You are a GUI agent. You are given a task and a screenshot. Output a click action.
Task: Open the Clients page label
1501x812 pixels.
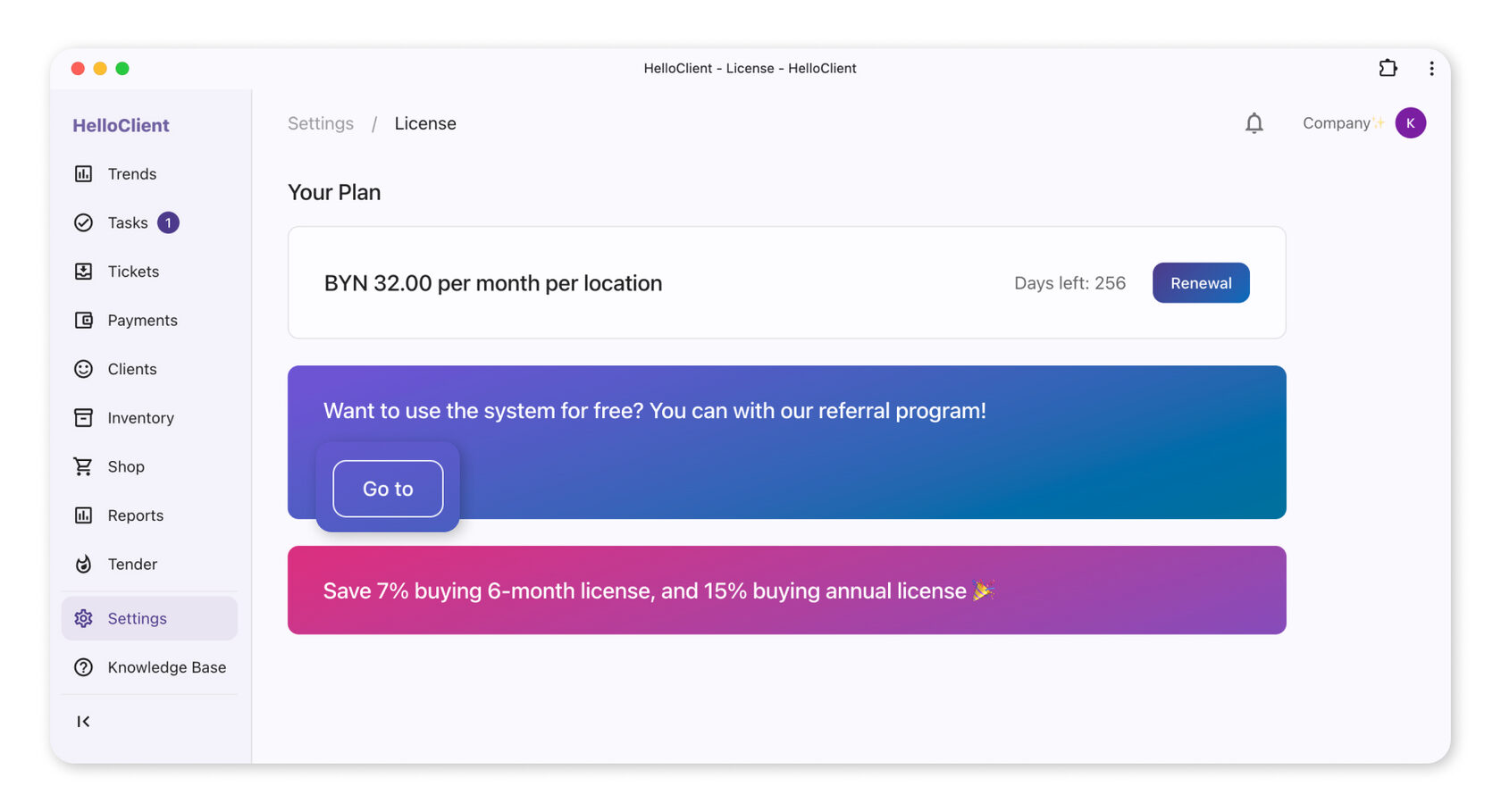click(x=132, y=369)
